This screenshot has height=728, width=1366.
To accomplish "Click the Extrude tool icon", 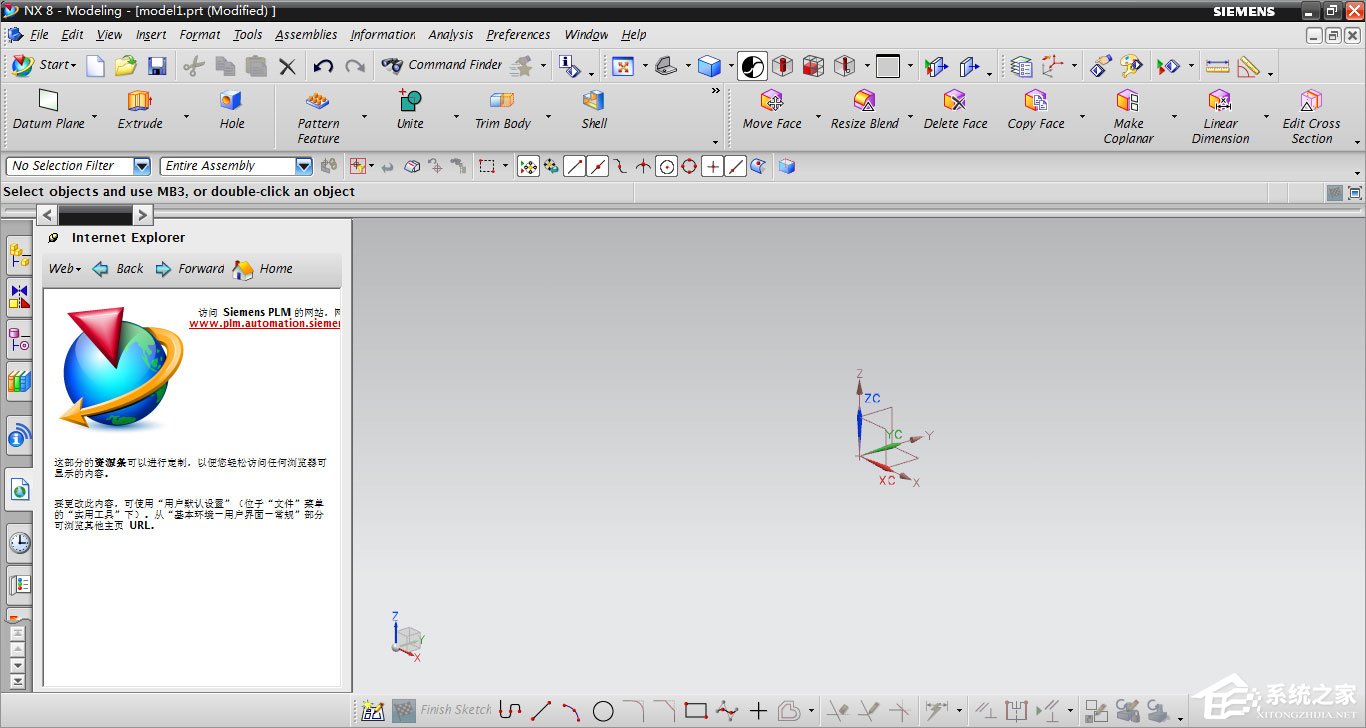I will tap(140, 101).
